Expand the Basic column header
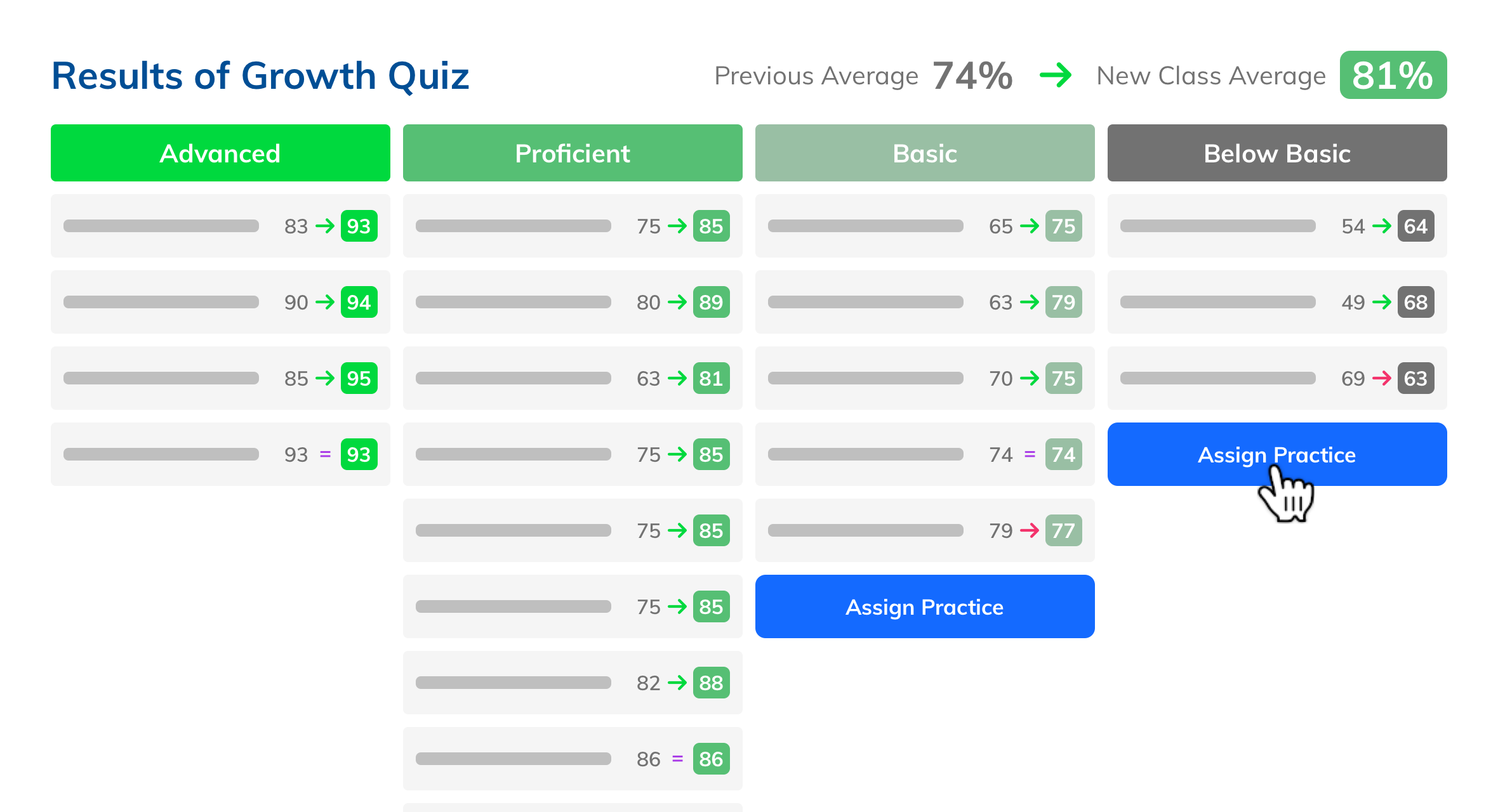Screen dimensions: 1498x812 pyautogui.click(x=924, y=153)
